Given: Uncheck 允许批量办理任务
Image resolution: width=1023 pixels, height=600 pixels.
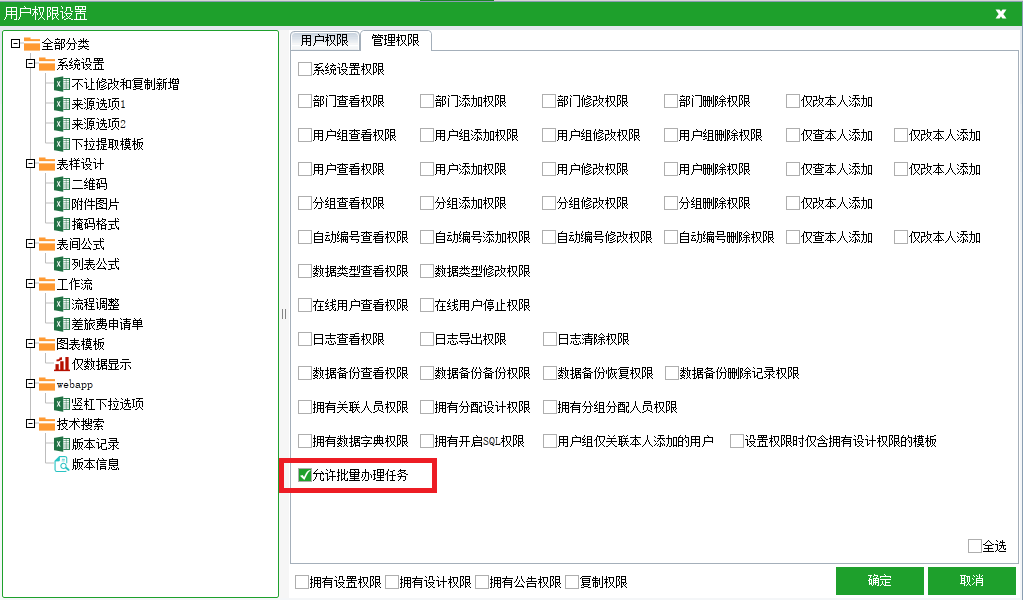Looking at the screenshot, I should point(305,475).
